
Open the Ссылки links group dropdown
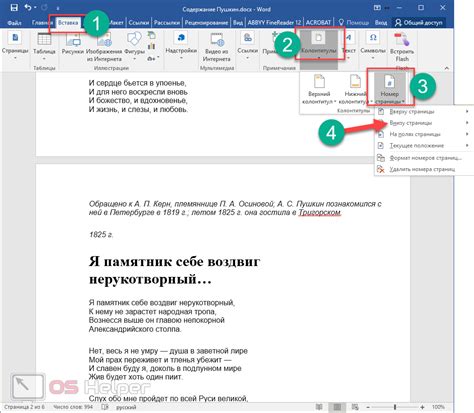[247, 47]
